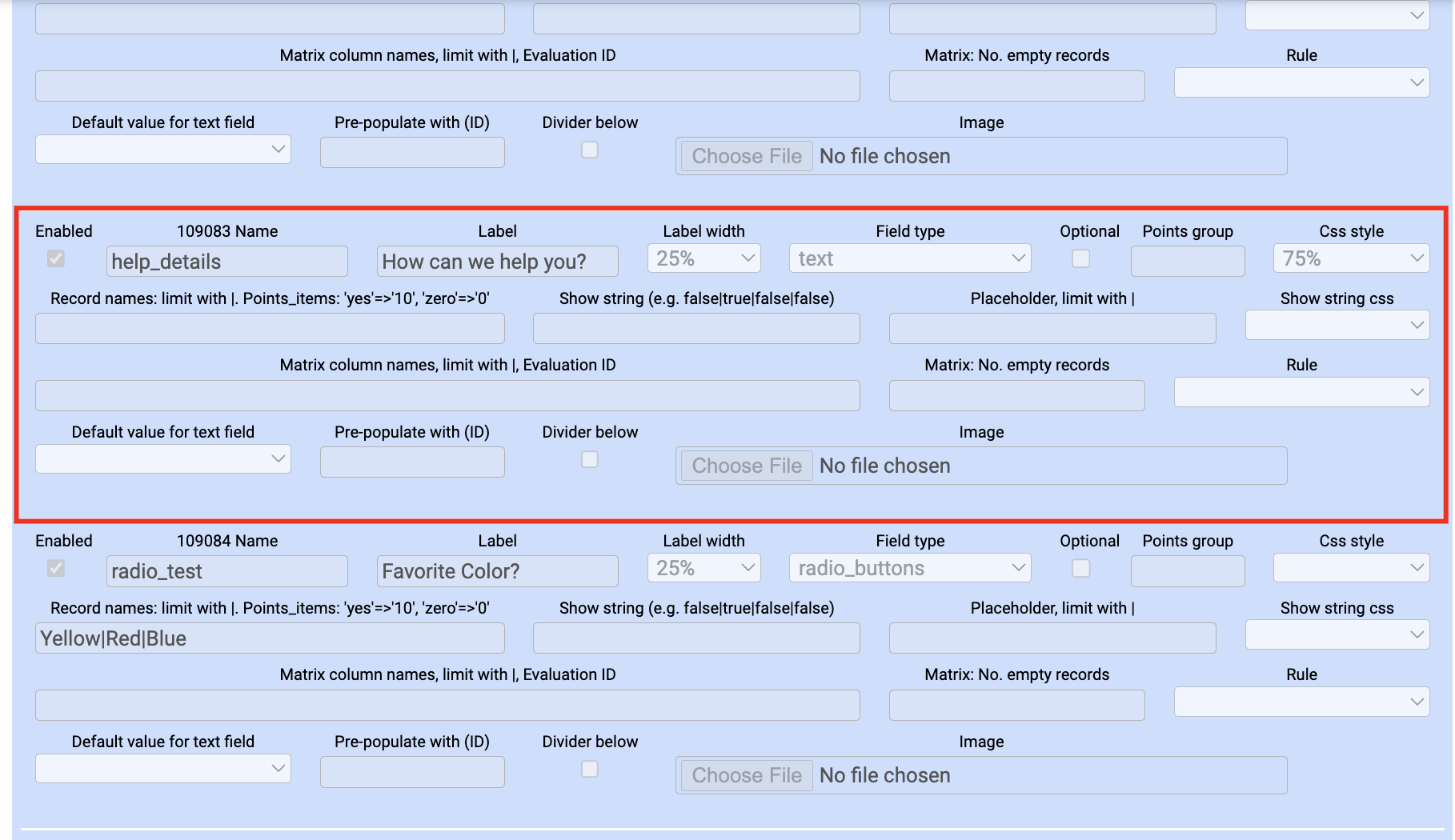Viewport: 1455px width, 840px height.
Task: Check Divider below for radio_test field
Action: click(590, 769)
